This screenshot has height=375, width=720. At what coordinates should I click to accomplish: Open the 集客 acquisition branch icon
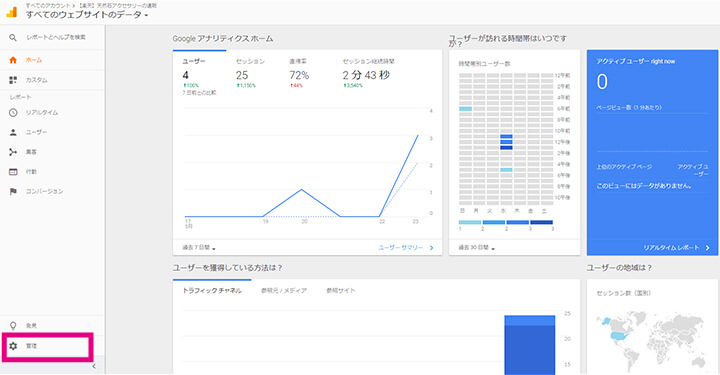13,152
